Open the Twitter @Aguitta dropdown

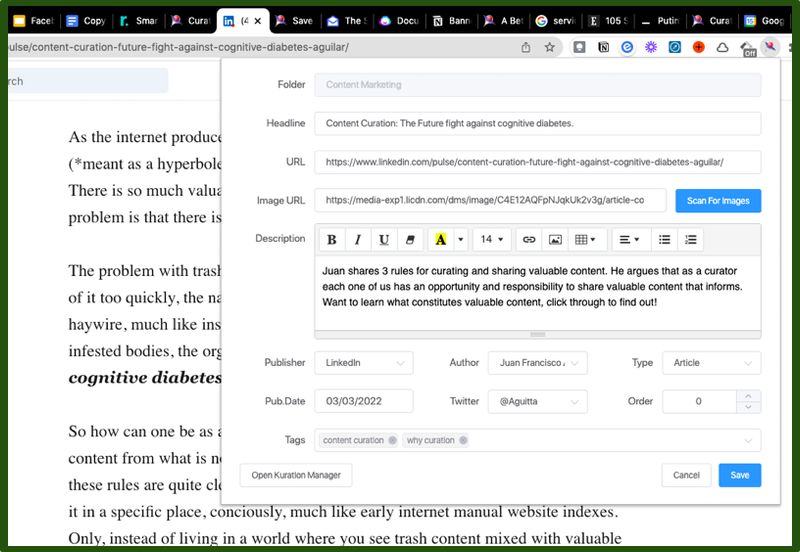click(x=537, y=402)
